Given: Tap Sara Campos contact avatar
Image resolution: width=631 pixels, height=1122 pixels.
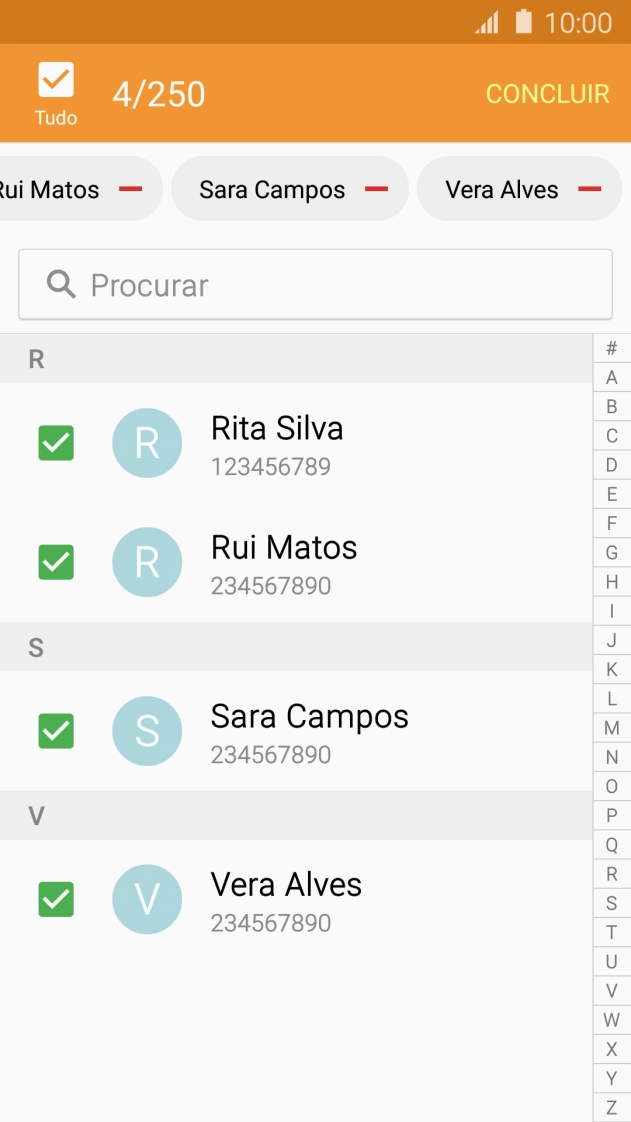Looking at the screenshot, I should [147, 731].
